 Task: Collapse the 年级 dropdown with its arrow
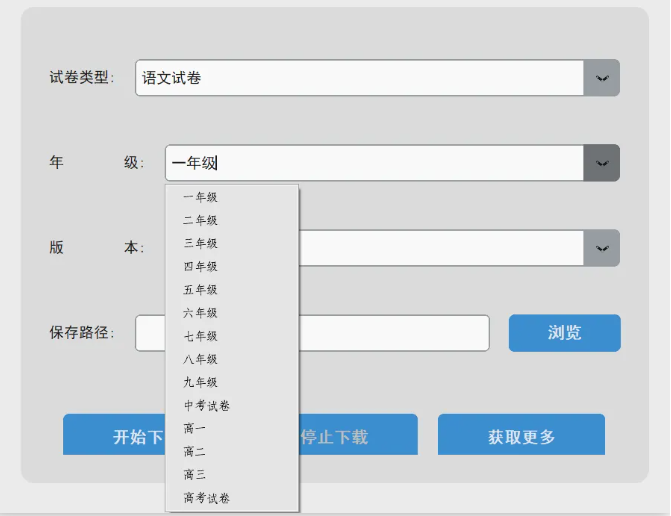pos(601,163)
